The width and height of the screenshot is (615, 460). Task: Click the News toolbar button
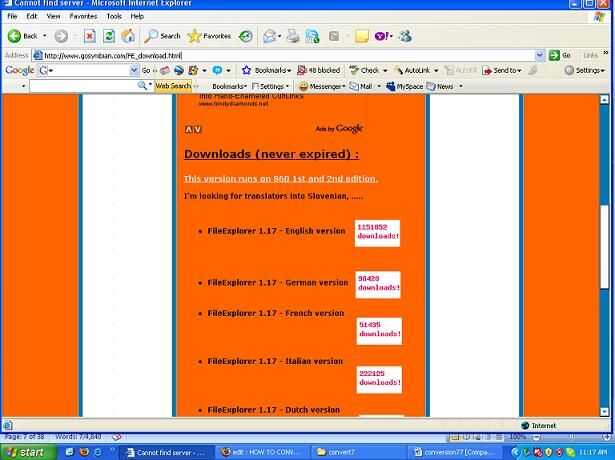click(x=440, y=86)
